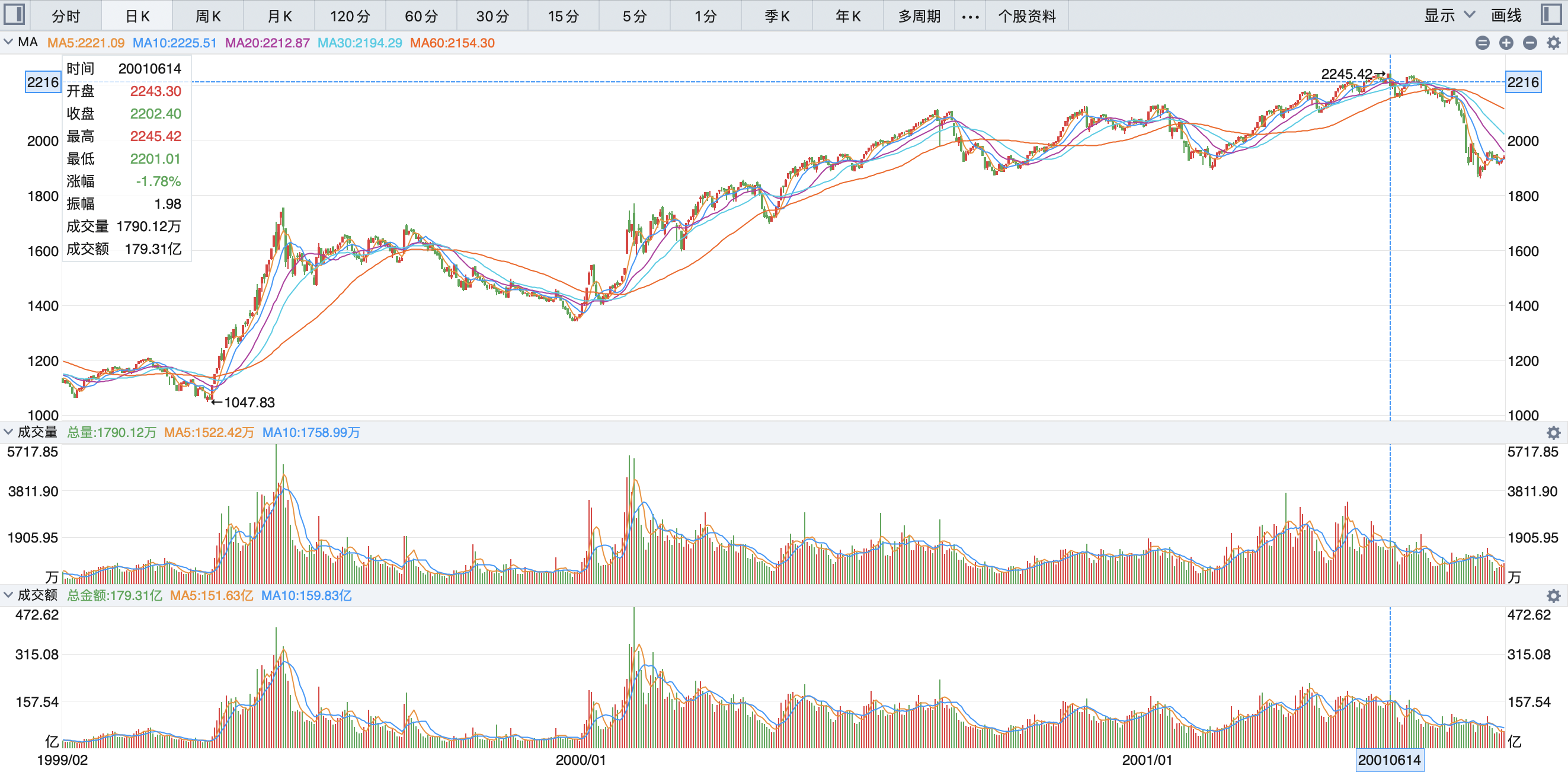The height and width of the screenshot is (772, 1568).
Task: Switch to the 周K weekly tab
Action: [x=207, y=17]
